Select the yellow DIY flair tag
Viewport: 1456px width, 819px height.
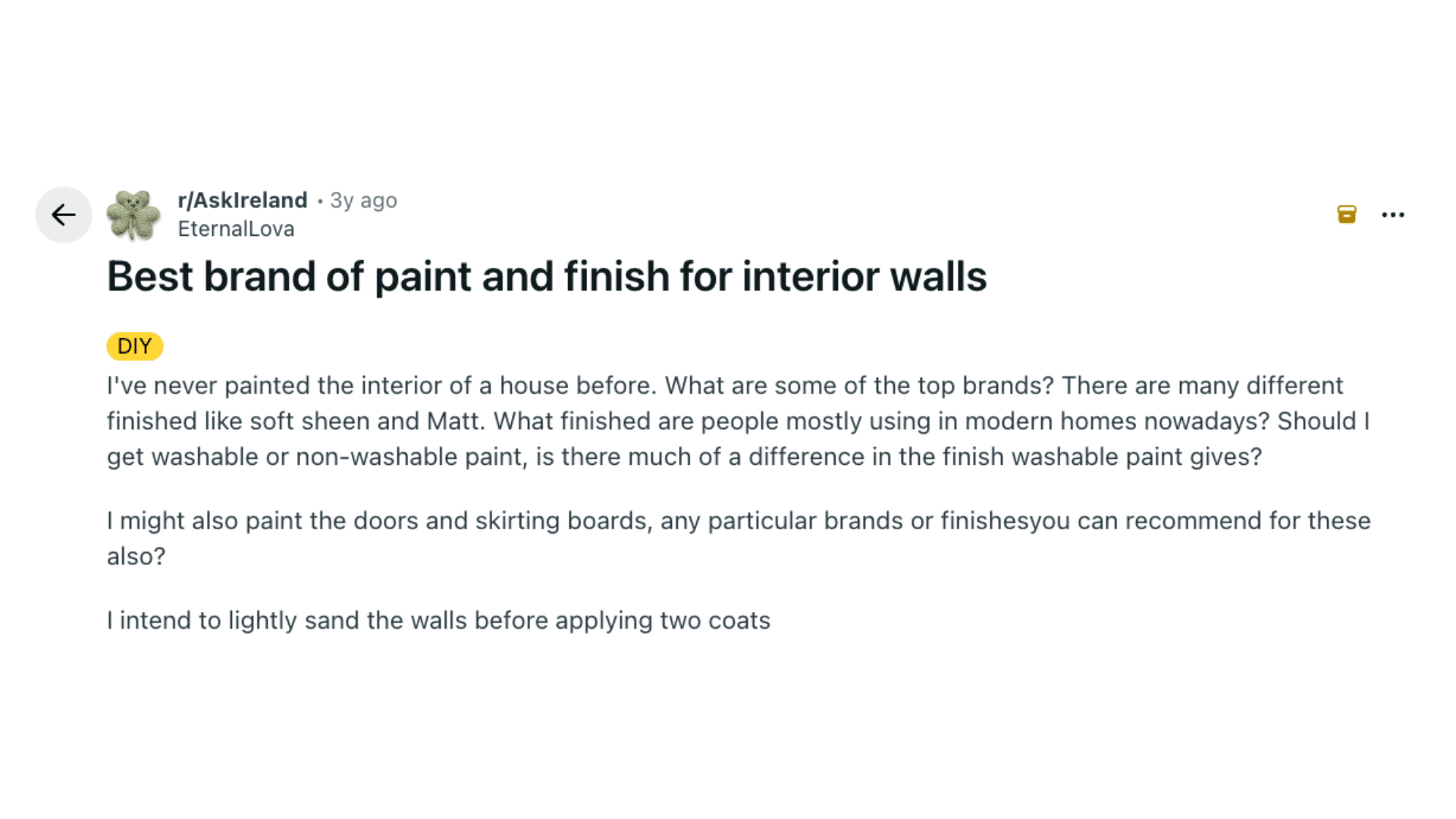pos(135,346)
